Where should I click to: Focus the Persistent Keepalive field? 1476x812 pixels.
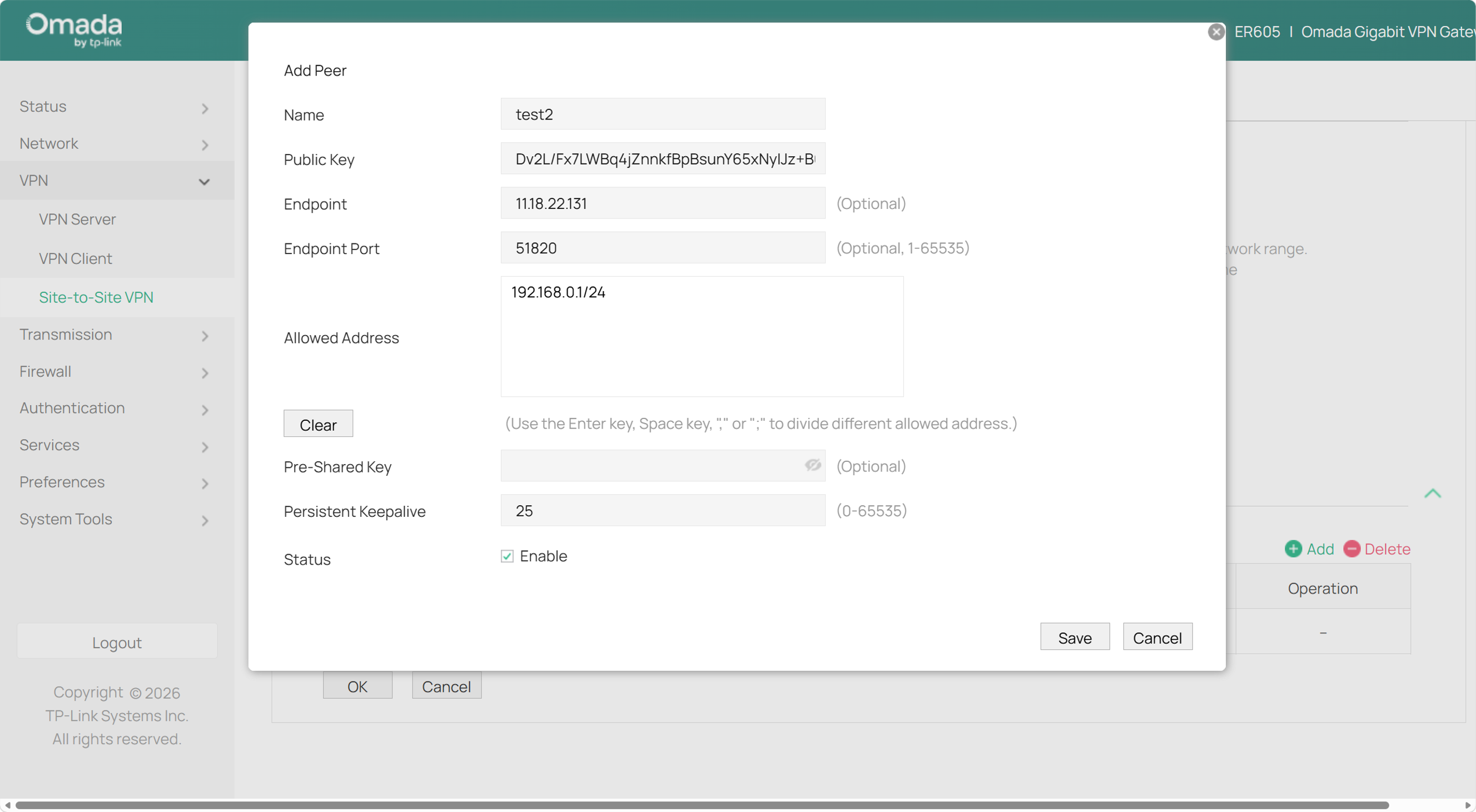(x=663, y=510)
